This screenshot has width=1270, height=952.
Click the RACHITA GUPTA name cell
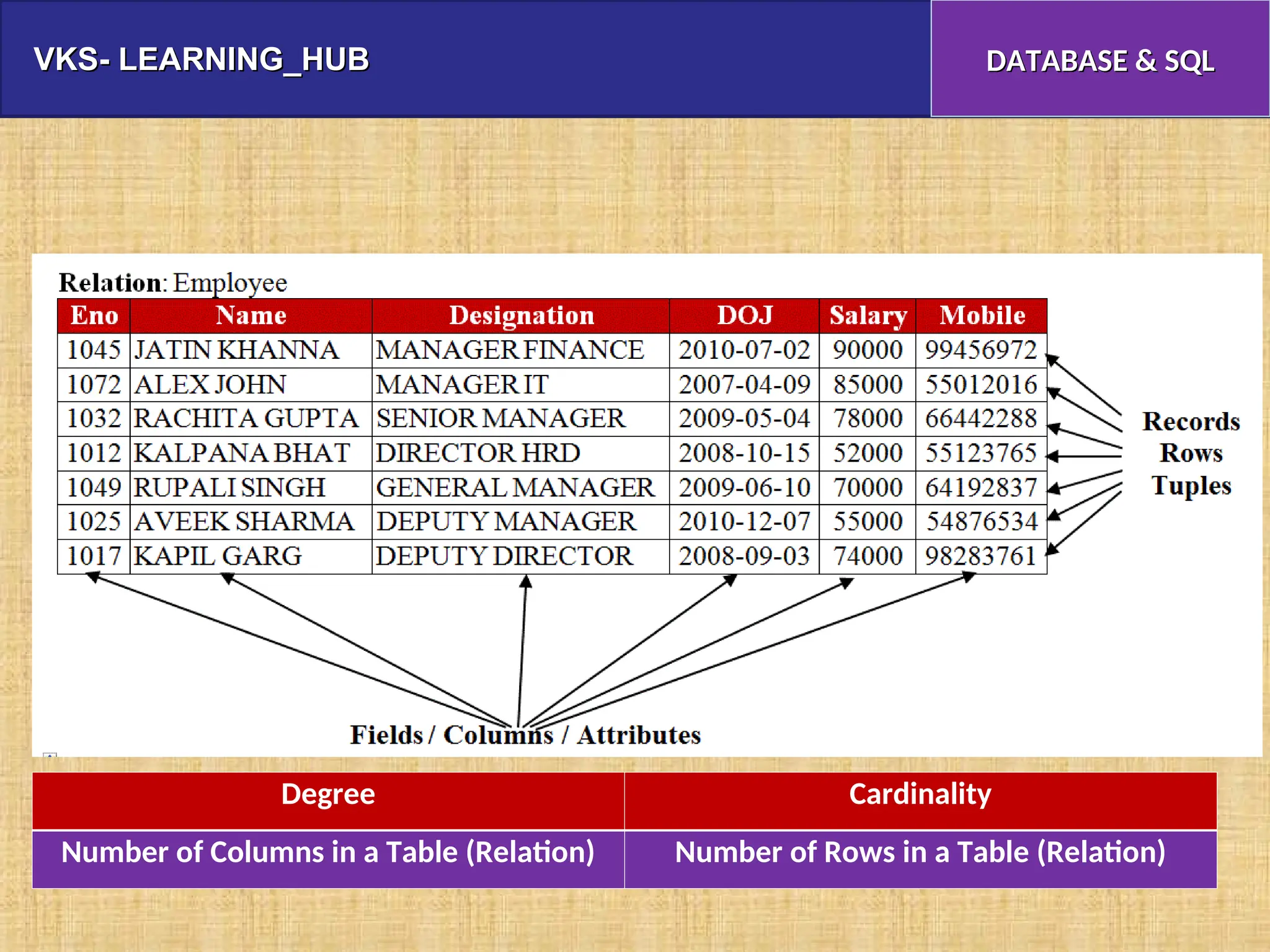pos(251,419)
